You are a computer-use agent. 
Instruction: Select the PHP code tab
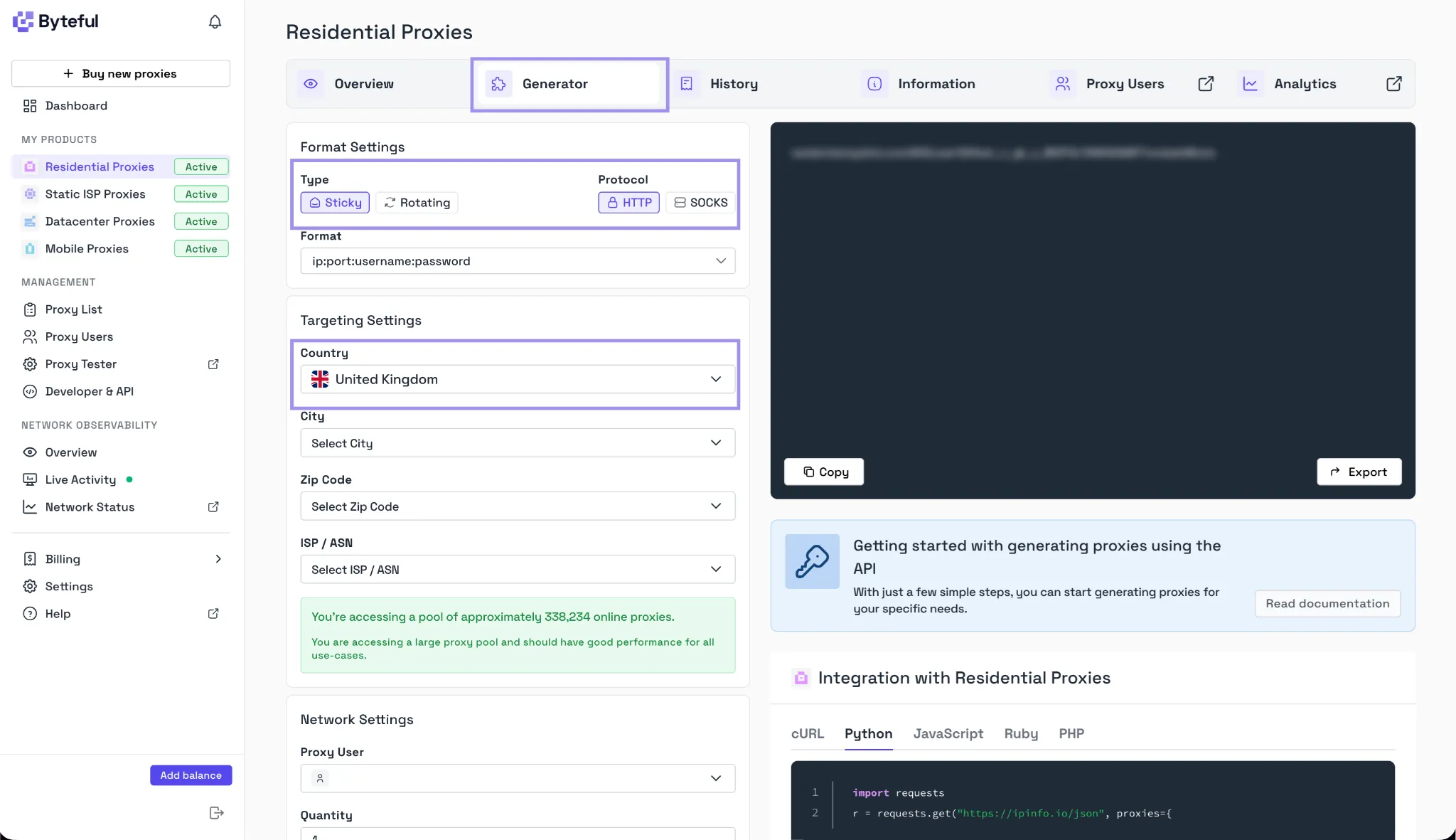[1071, 734]
